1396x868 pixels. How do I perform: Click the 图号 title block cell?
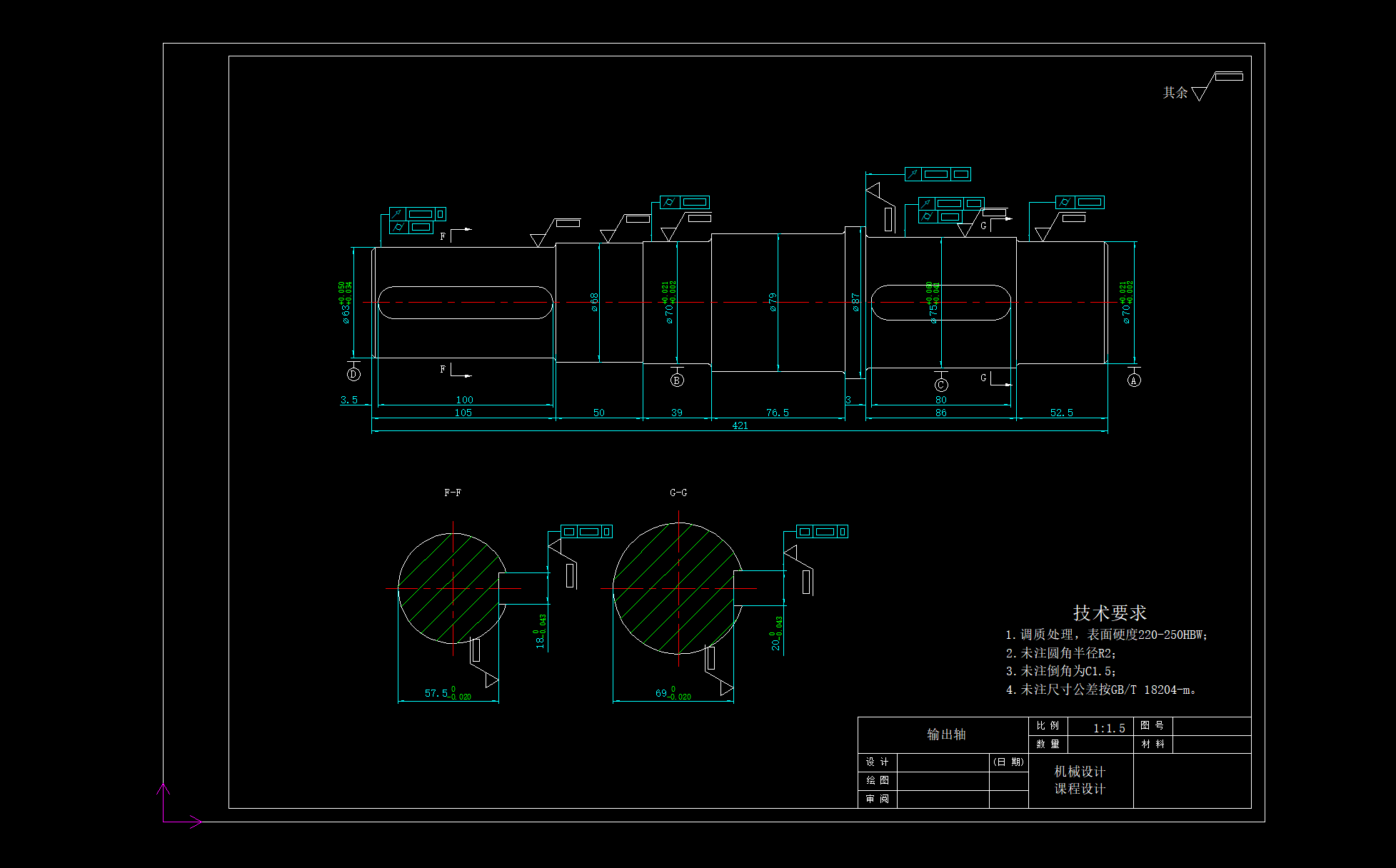point(1152,725)
